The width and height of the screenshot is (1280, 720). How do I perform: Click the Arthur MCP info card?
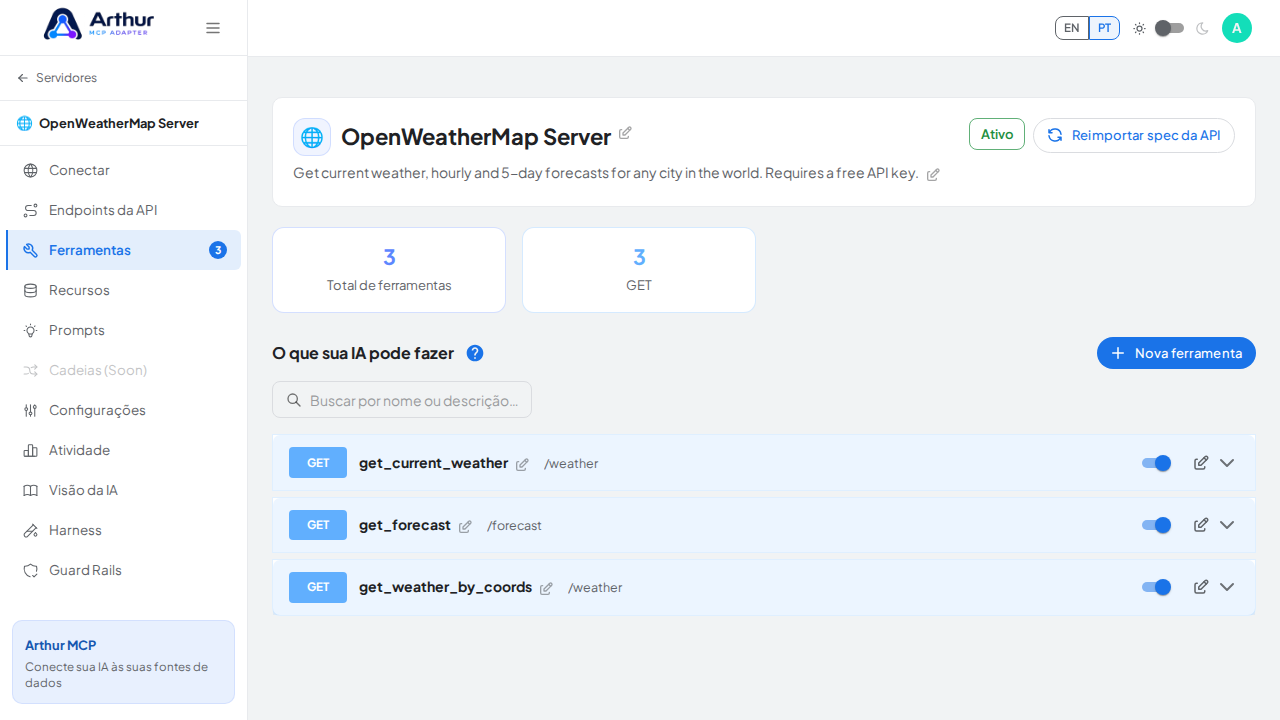[x=123, y=662]
